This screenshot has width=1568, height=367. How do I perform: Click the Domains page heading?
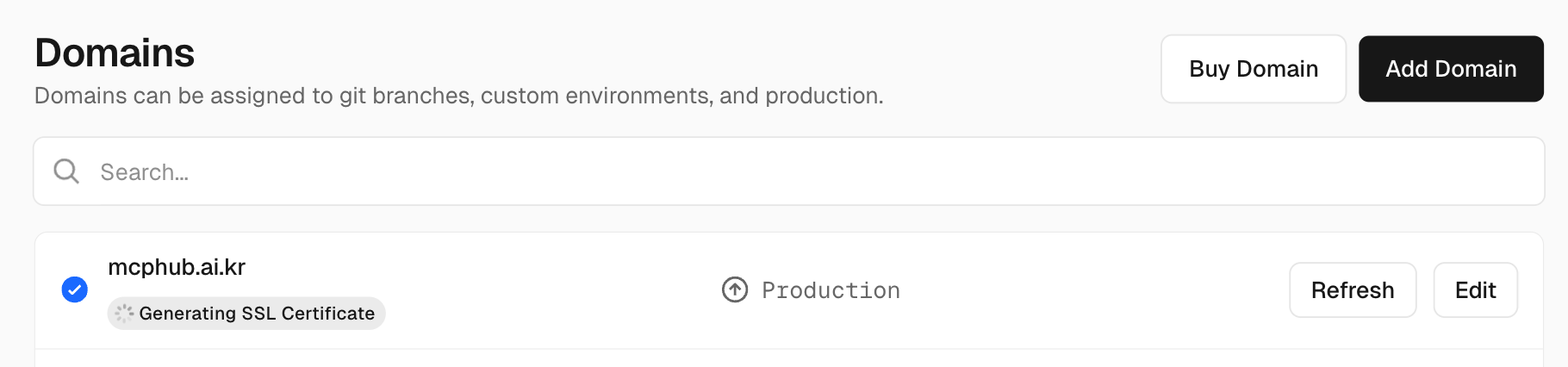point(115,53)
